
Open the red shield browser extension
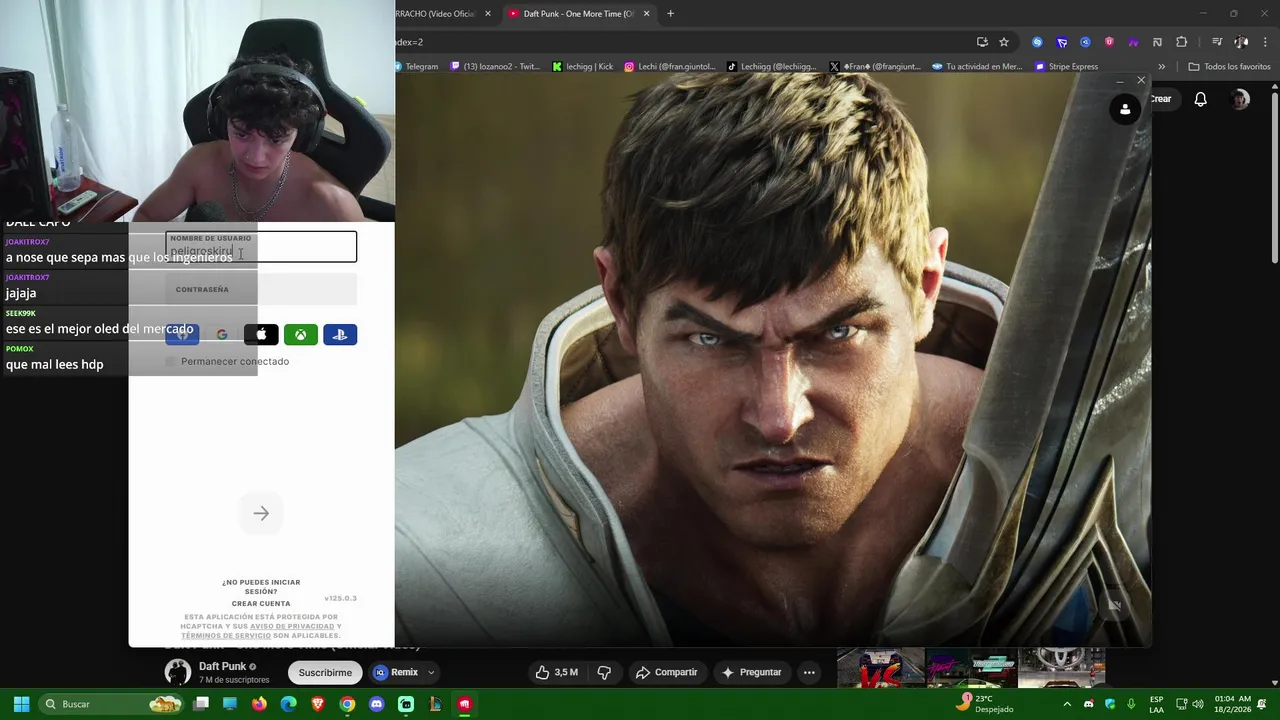point(1109,42)
